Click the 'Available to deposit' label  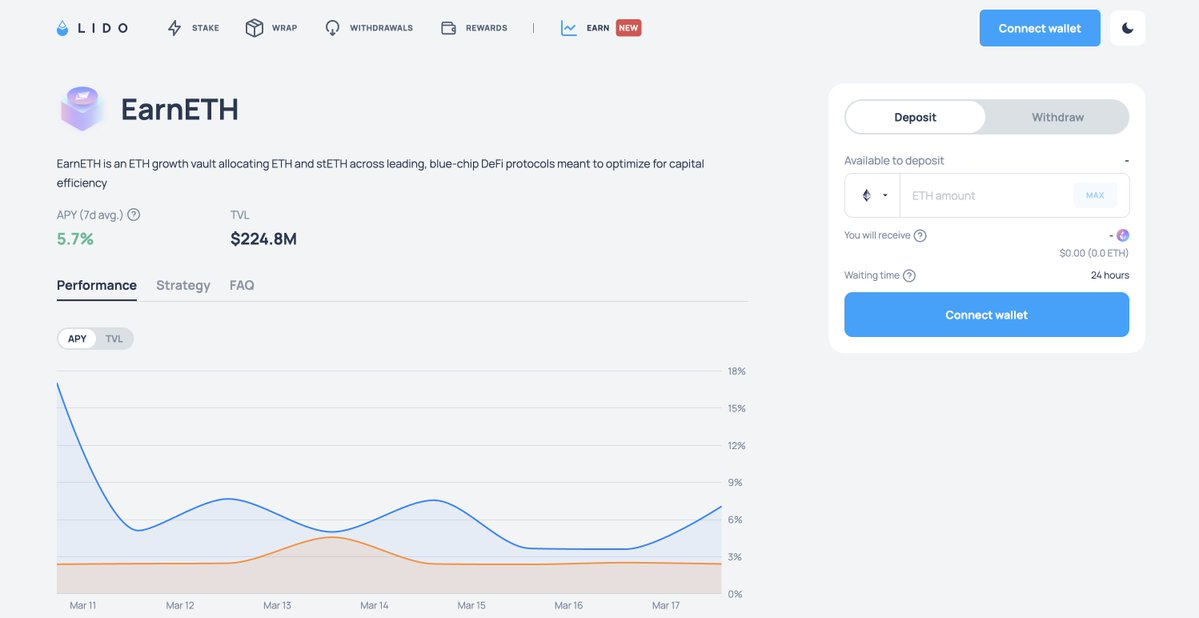(x=894, y=161)
